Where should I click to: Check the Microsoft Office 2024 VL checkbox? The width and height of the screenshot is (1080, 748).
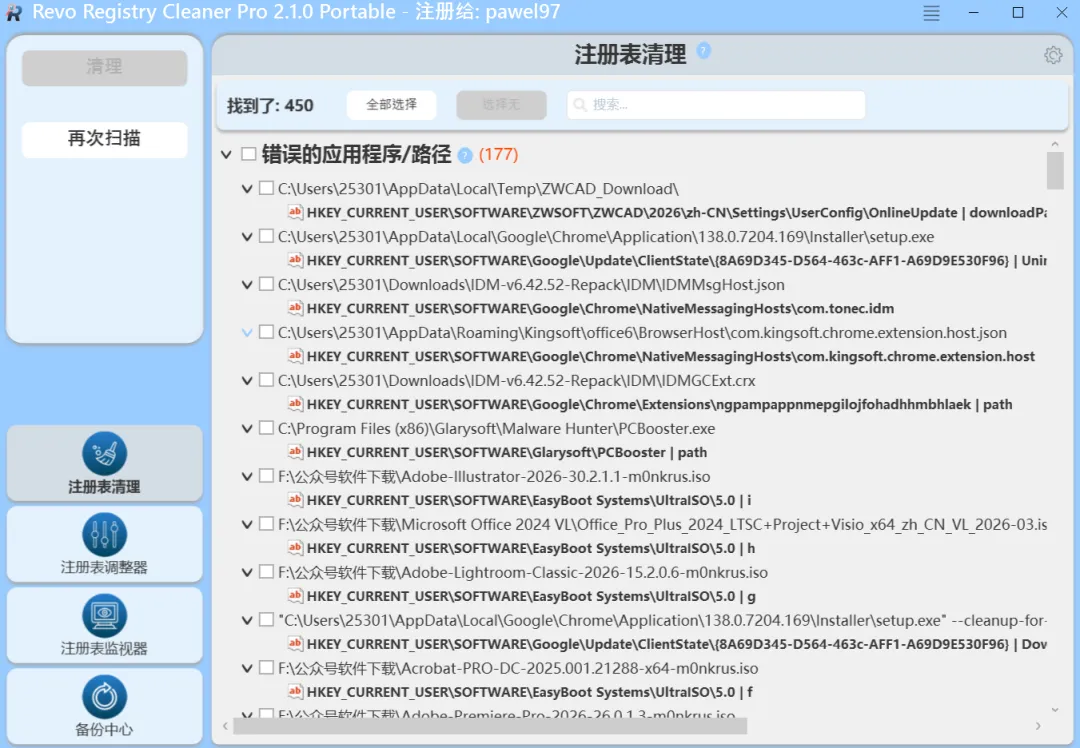[x=267, y=523]
